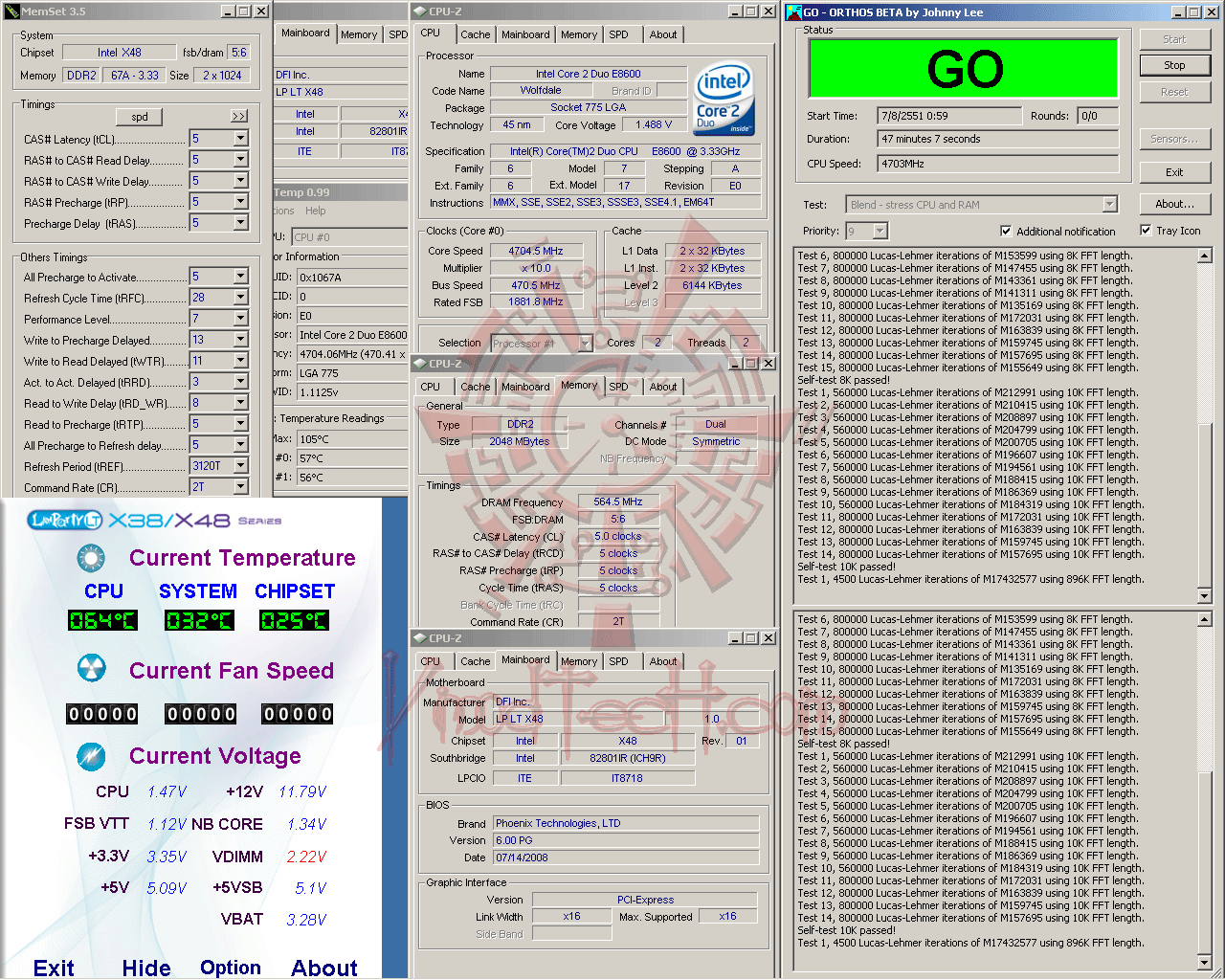Click the Core Voltage 1.488 V value
The height and width of the screenshot is (980, 1225).
coord(655,124)
